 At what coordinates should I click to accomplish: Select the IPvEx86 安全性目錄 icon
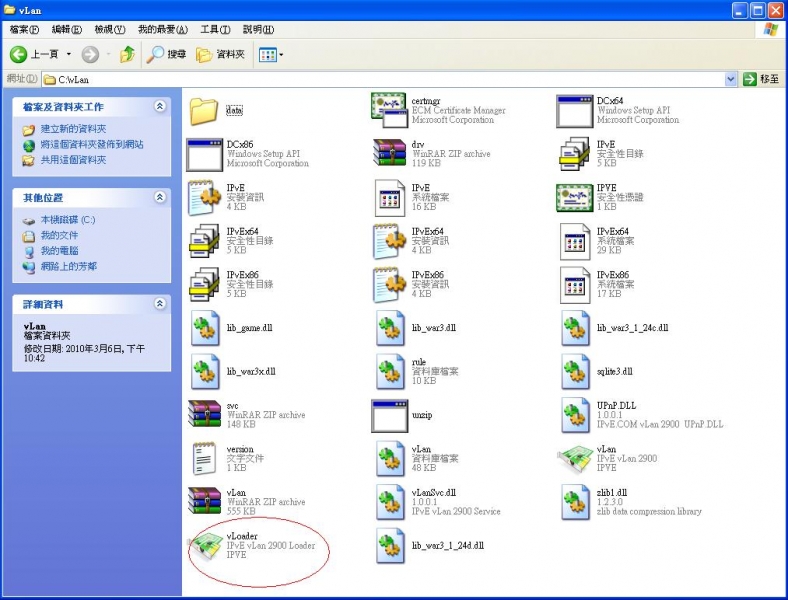point(204,284)
